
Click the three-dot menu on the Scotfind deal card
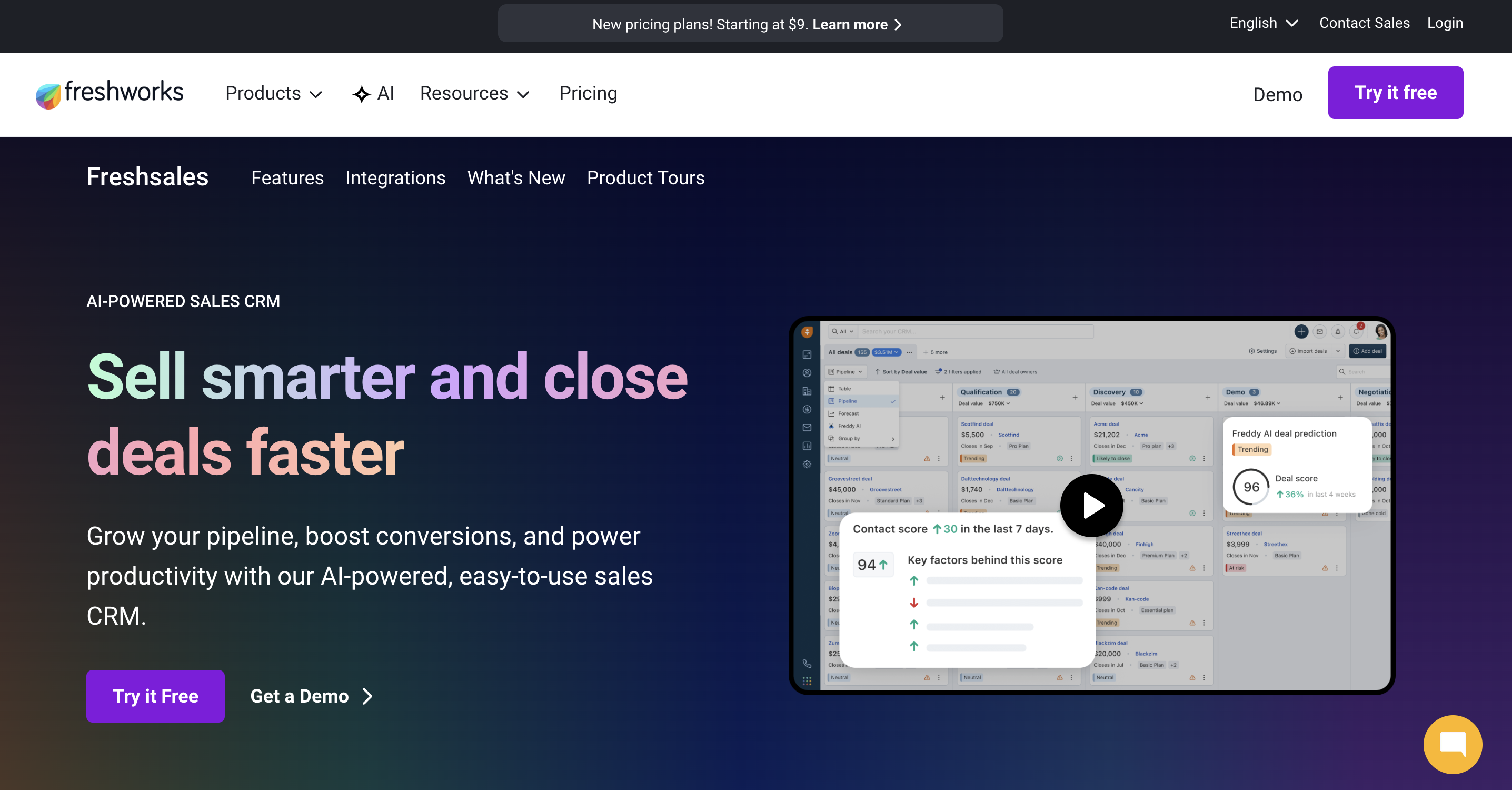pos(1071,458)
